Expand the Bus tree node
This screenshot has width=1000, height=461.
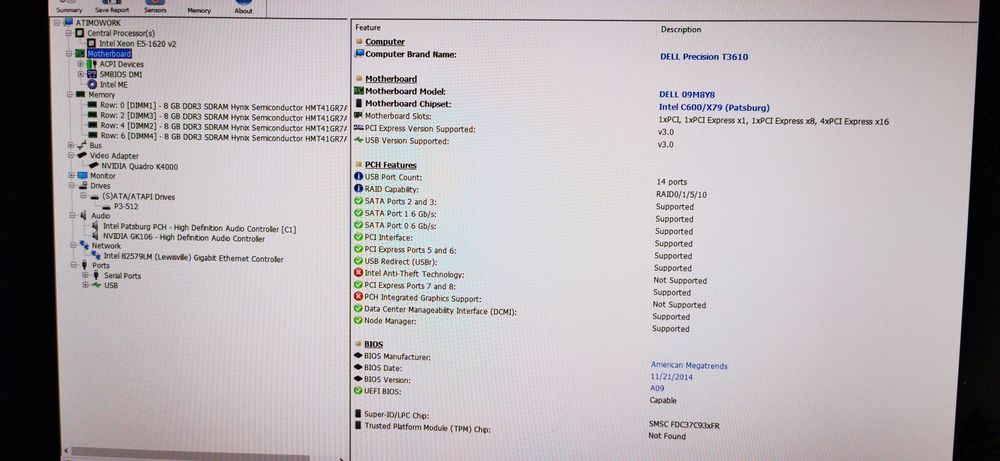coord(70,145)
